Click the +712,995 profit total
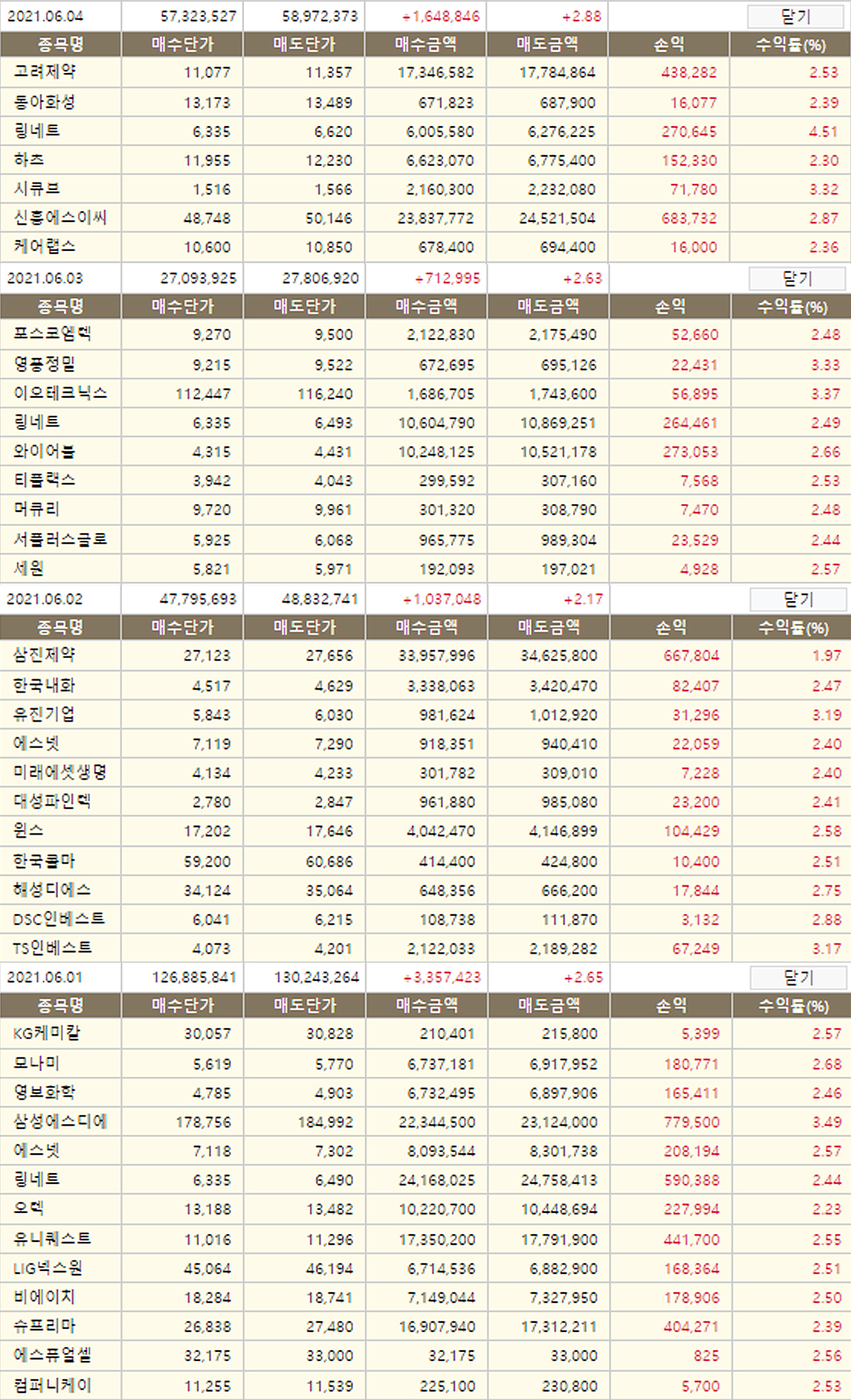Screen dimensions: 851x1400 click(447, 279)
